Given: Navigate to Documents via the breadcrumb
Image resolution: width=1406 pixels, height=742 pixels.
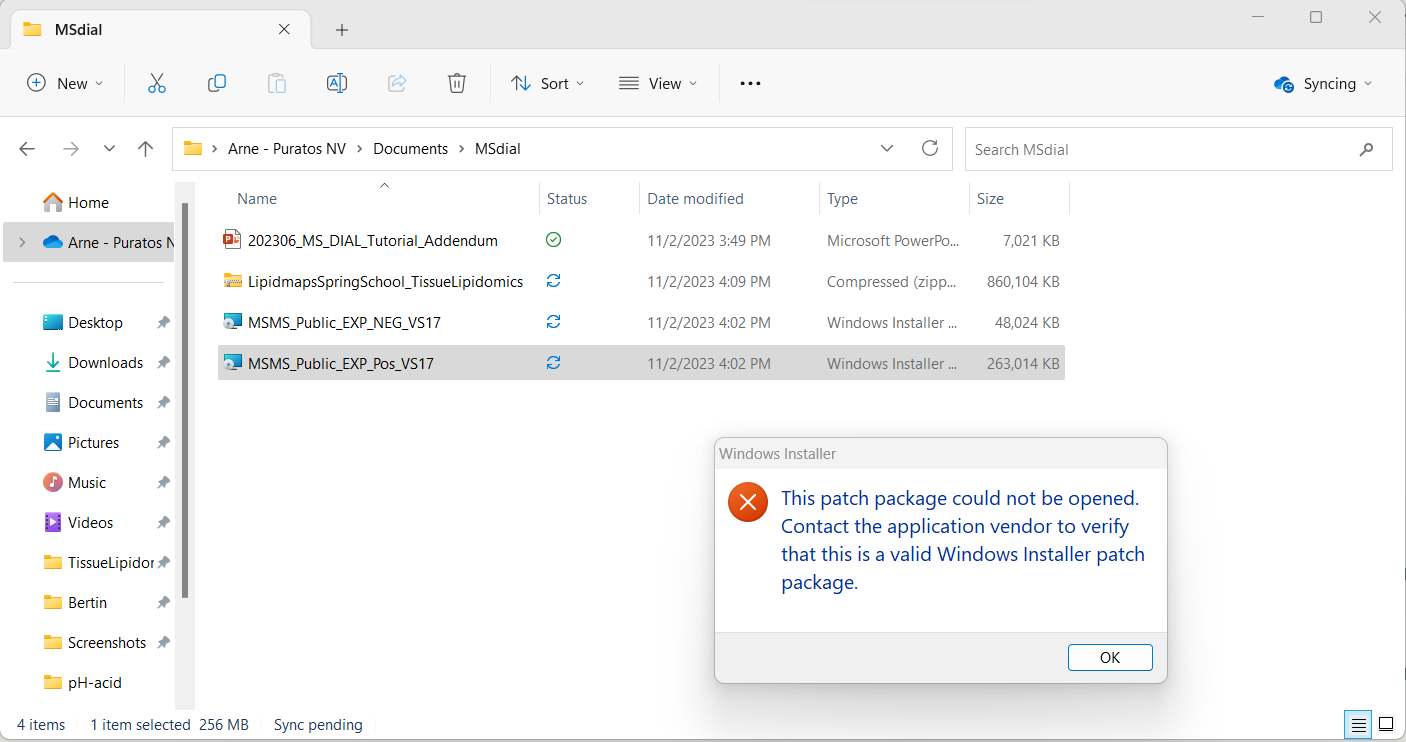Looking at the screenshot, I should click(x=410, y=148).
